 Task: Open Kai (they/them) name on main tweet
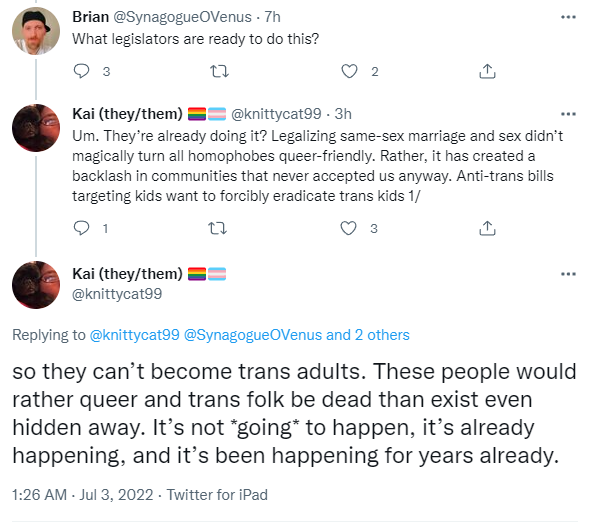[x=127, y=274]
